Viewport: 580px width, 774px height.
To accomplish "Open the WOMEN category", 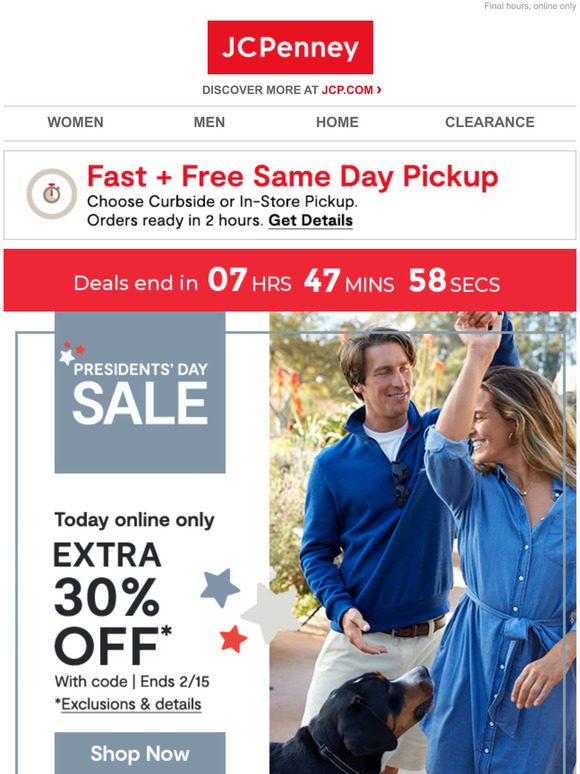I will [76, 122].
